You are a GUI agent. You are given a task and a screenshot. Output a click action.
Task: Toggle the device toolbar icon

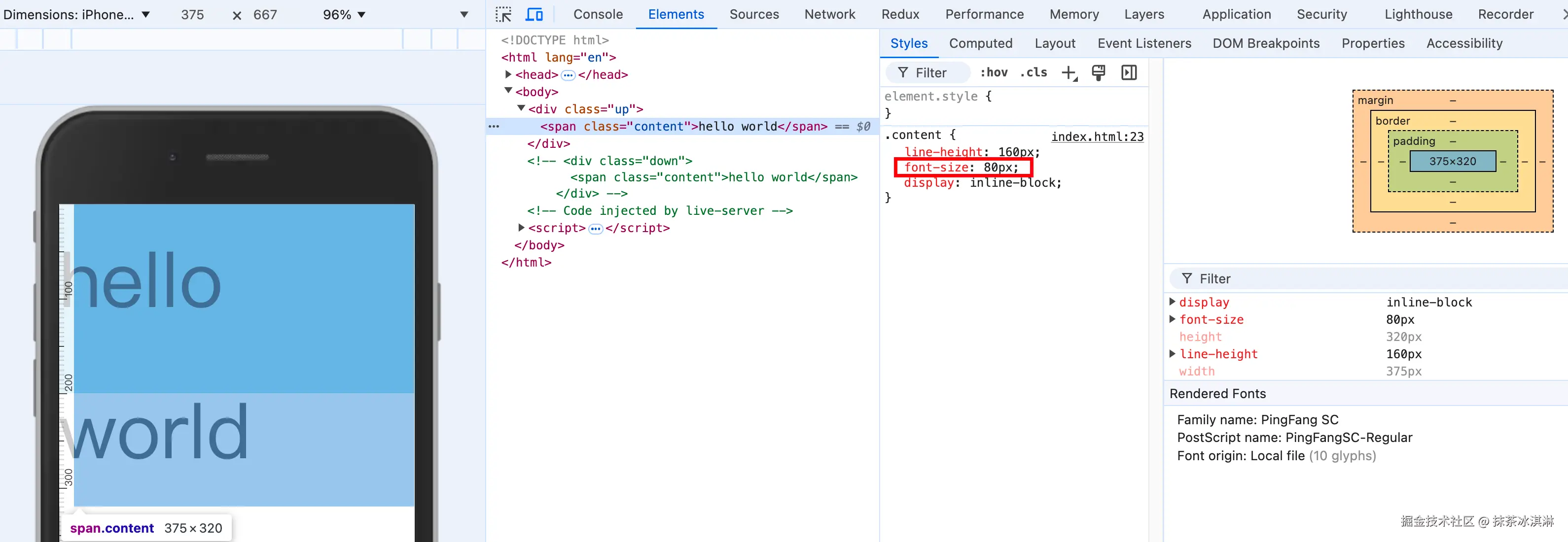click(534, 15)
